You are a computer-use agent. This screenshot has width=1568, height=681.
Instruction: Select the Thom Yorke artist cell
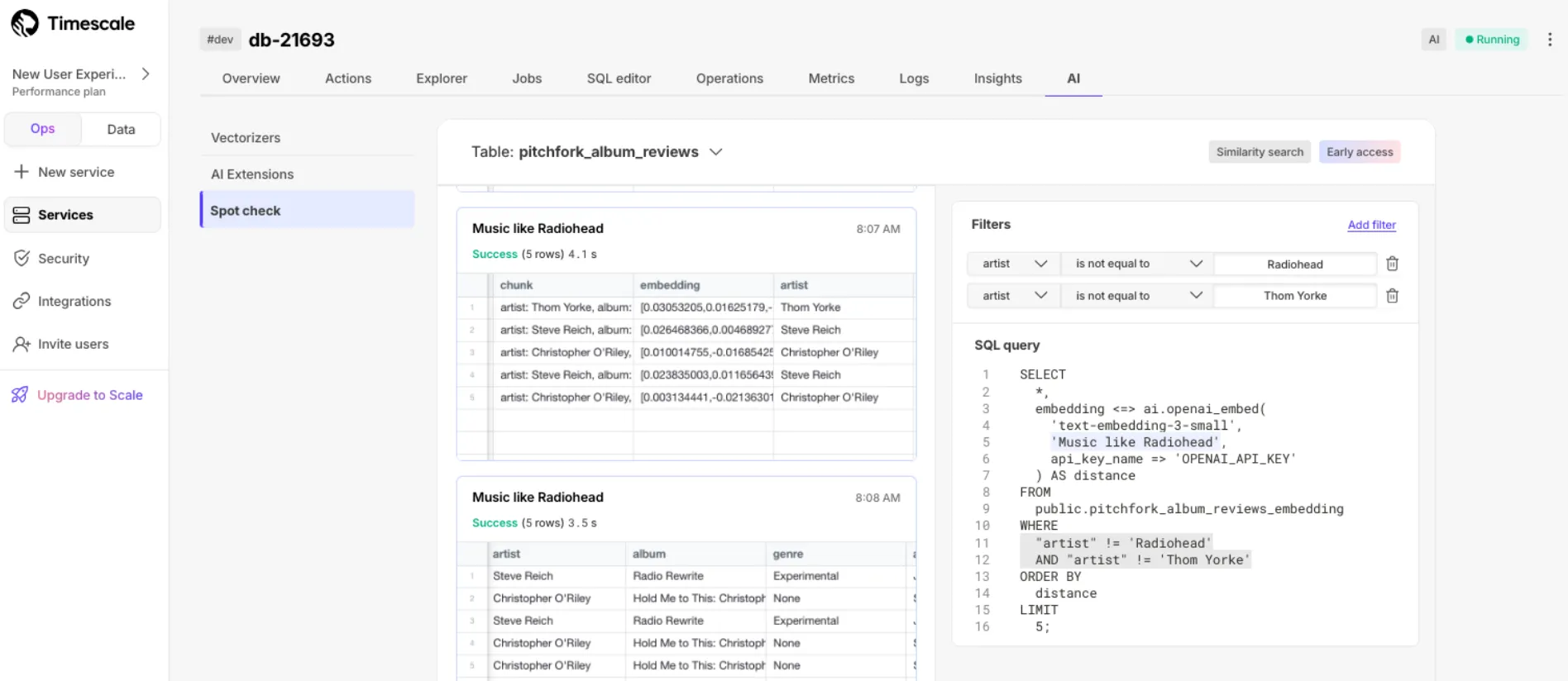[844, 307]
